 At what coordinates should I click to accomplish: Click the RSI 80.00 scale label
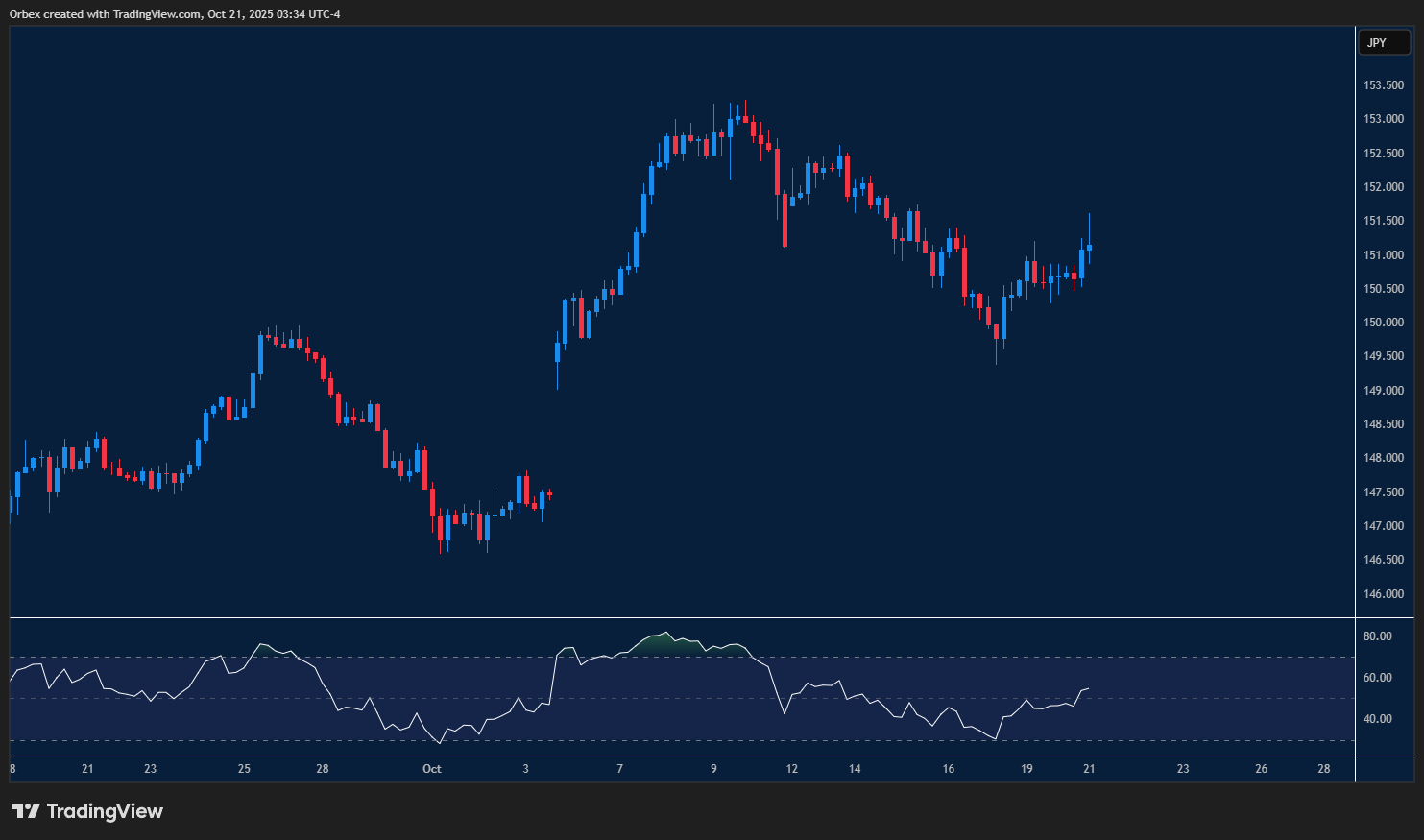click(x=1377, y=636)
